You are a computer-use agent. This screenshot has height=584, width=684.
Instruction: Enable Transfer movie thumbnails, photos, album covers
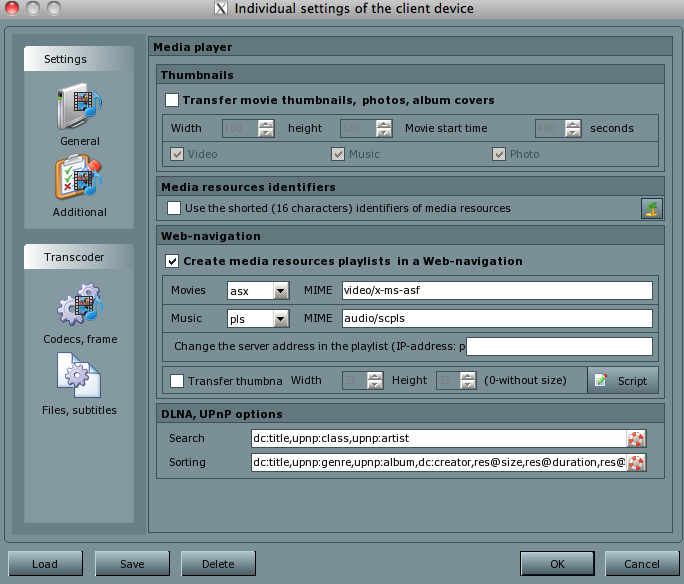(x=172, y=100)
